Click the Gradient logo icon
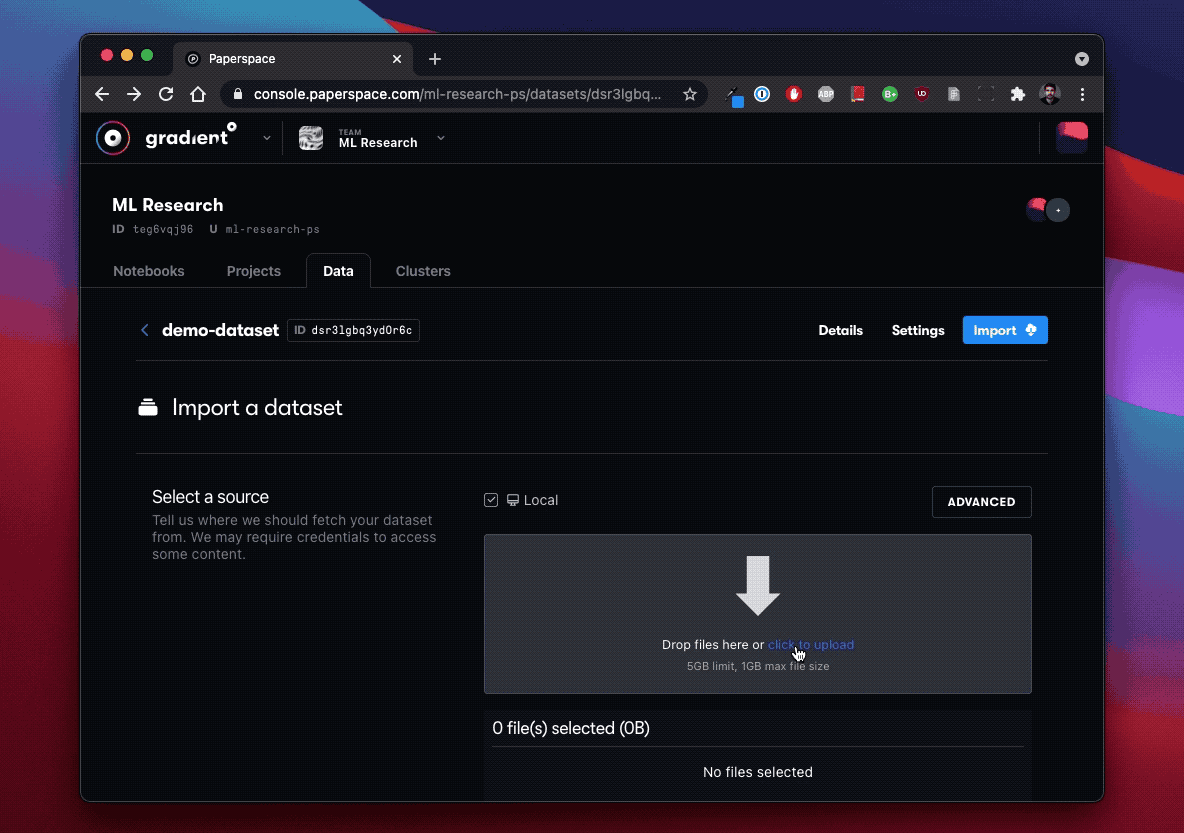Image resolution: width=1184 pixels, height=833 pixels. click(113, 137)
